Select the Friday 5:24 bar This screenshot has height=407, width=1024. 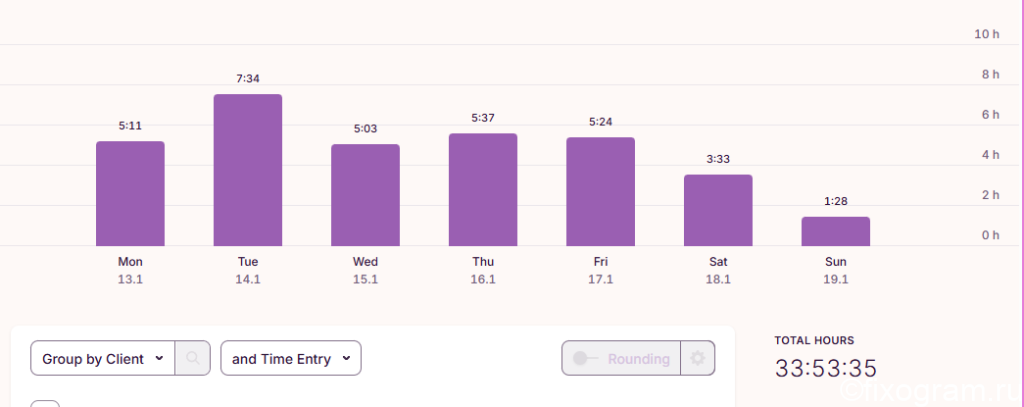(x=600, y=191)
